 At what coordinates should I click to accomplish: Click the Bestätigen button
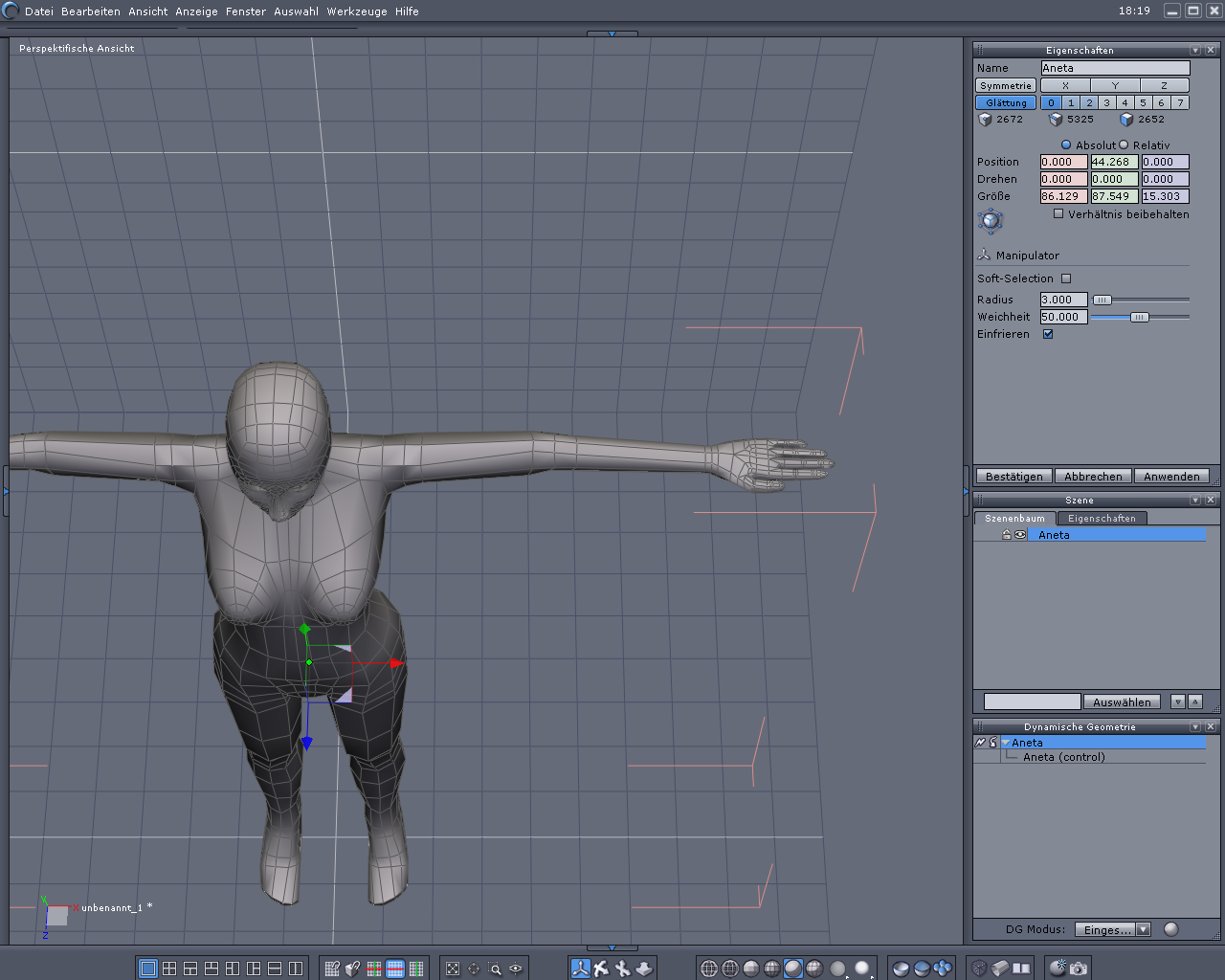(1013, 477)
